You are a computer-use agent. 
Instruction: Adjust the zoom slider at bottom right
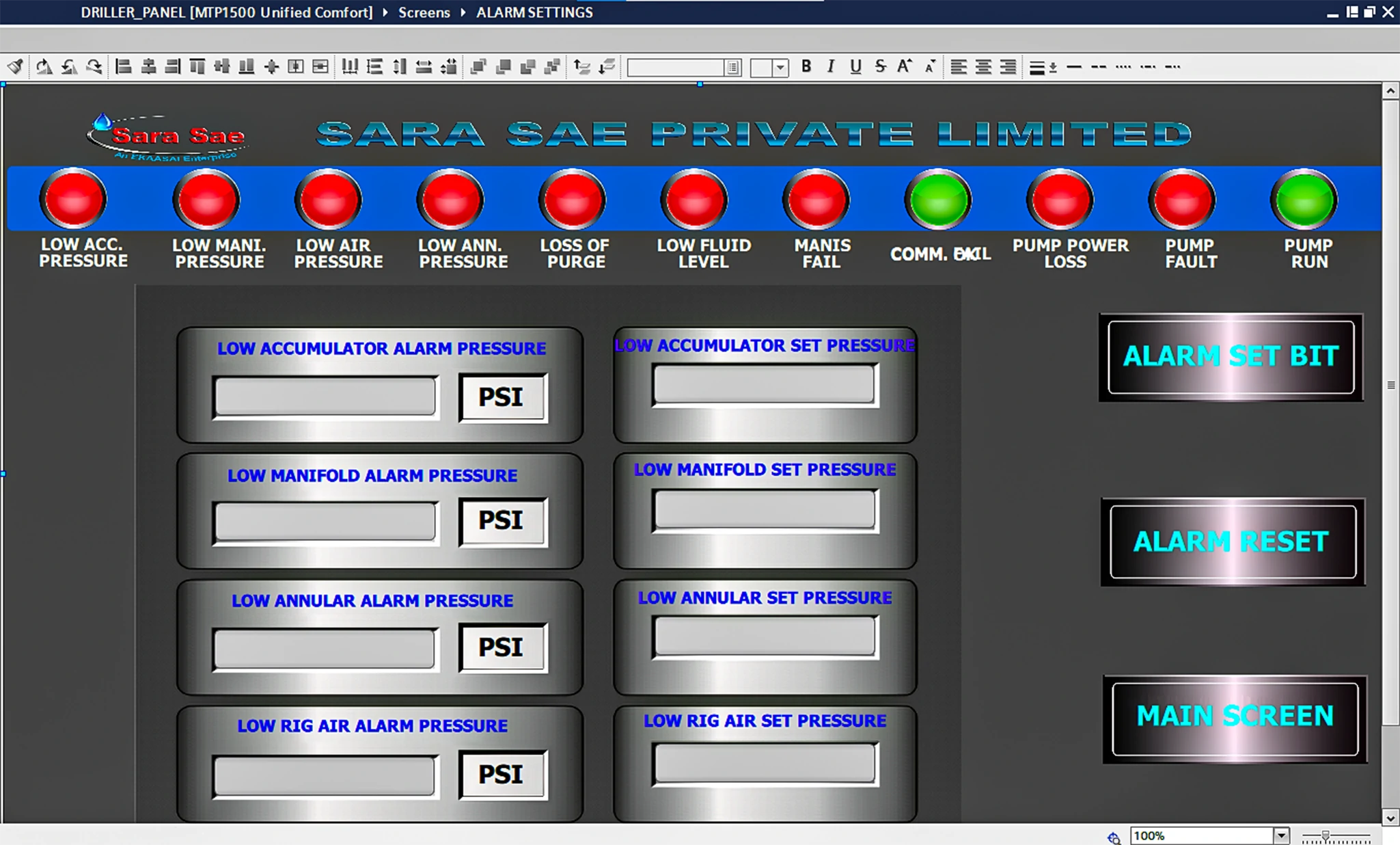1326,835
